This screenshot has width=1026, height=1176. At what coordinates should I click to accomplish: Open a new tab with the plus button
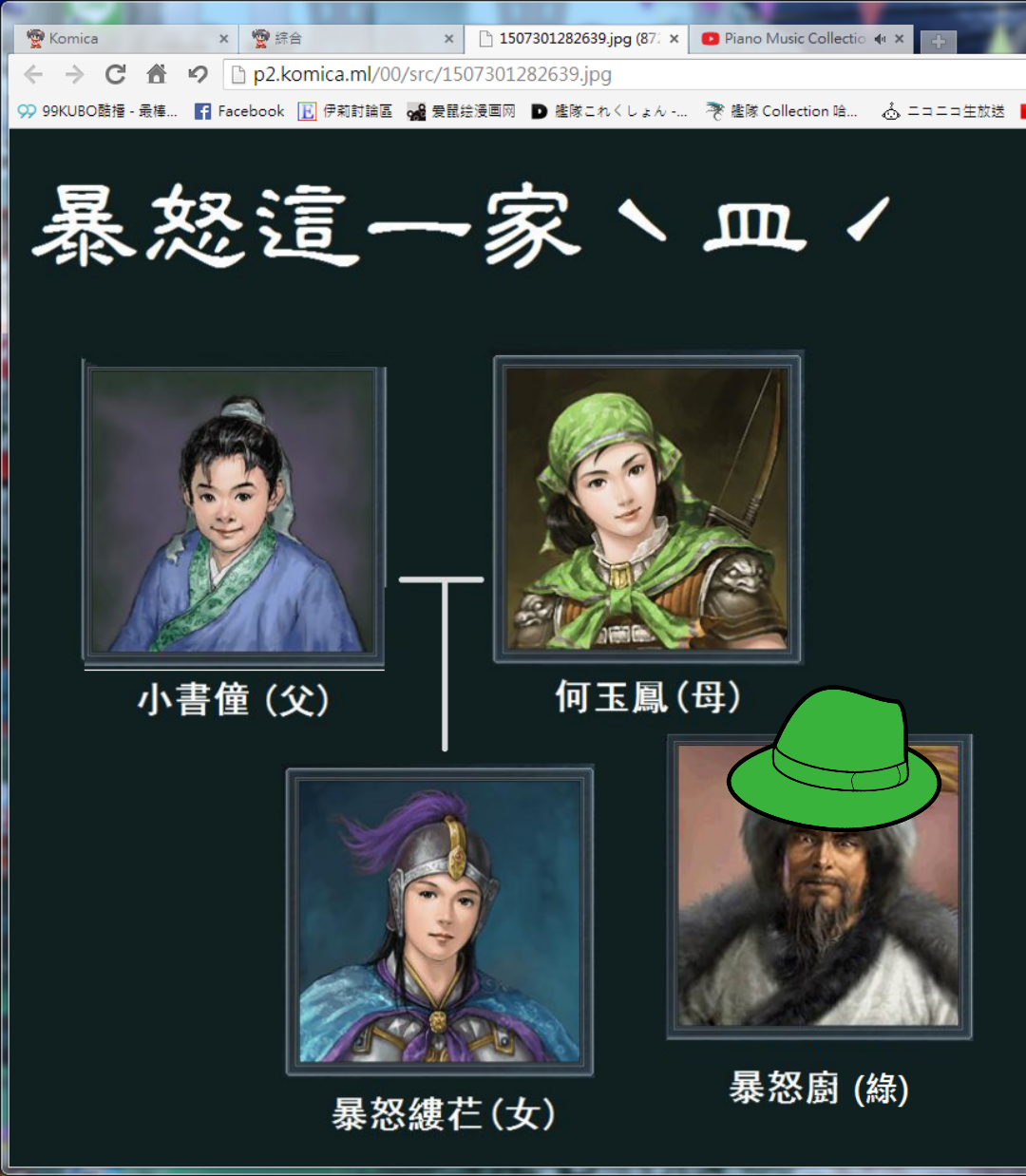click(x=938, y=41)
